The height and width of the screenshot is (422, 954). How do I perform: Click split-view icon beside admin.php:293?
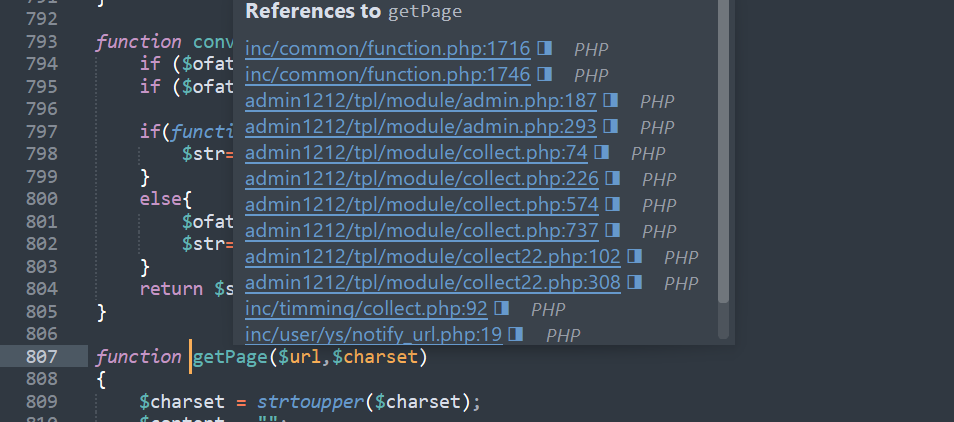[x=611, y=126]
